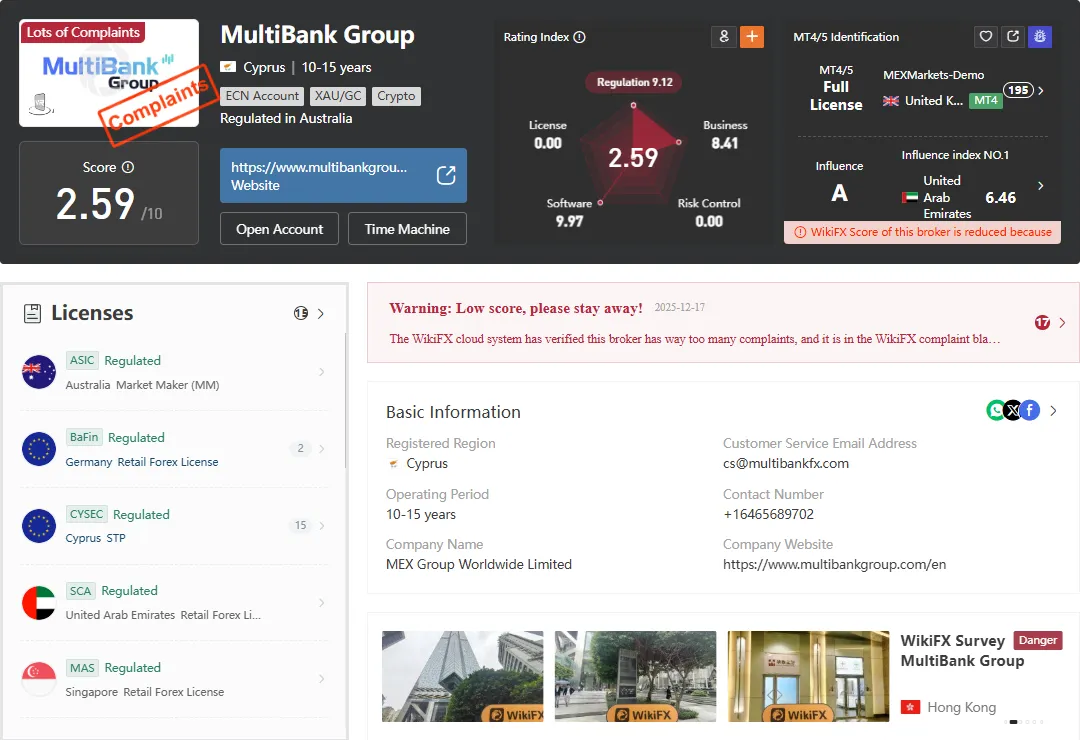Expand the SCA license row chevron
Viewport: 1080px width, 740px height.
point(322,603)
